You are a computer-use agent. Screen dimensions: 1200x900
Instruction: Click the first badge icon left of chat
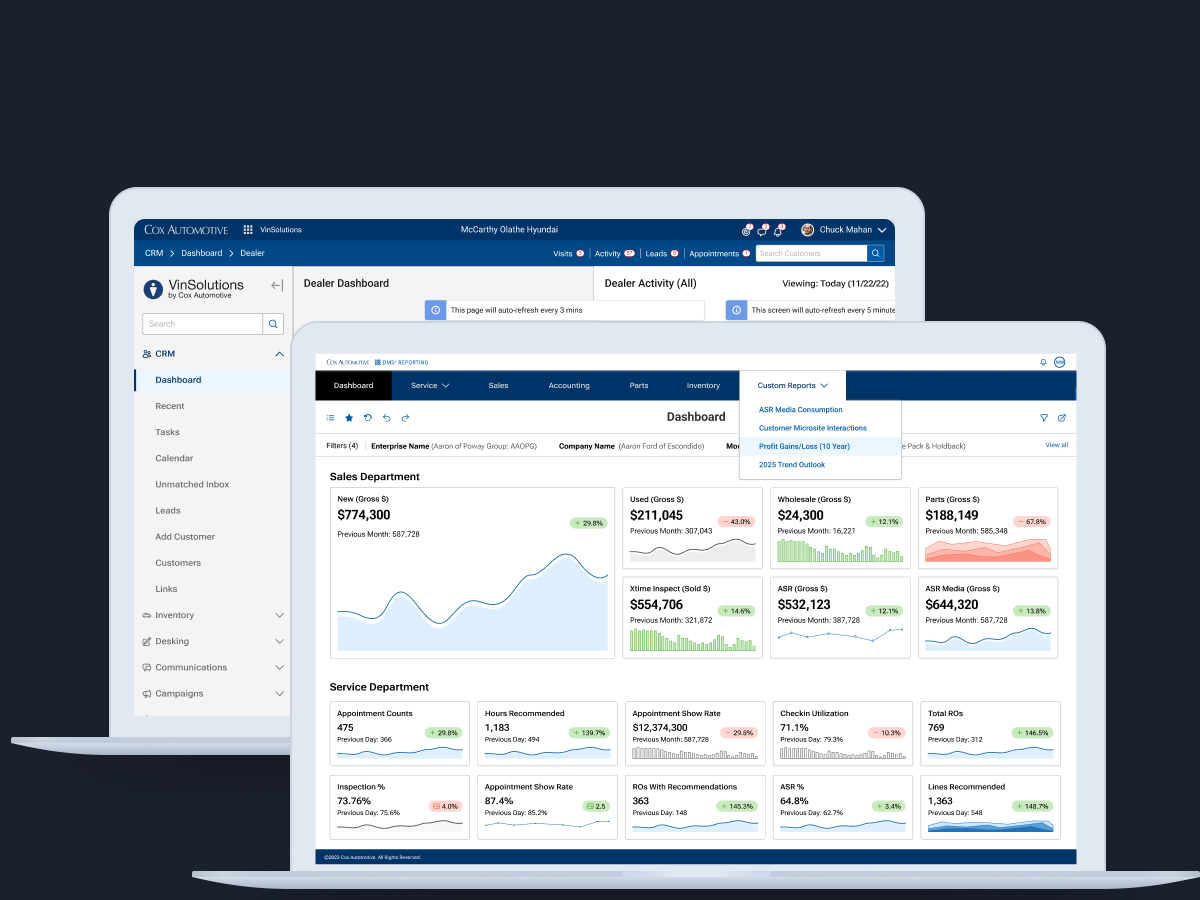coord(746,231)
